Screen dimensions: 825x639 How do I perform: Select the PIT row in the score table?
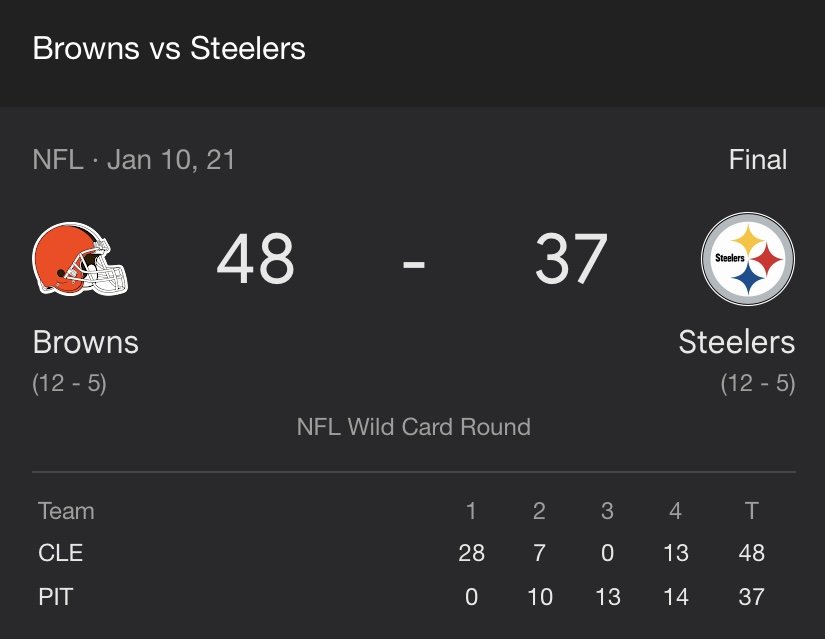click(x=414, y=597)
